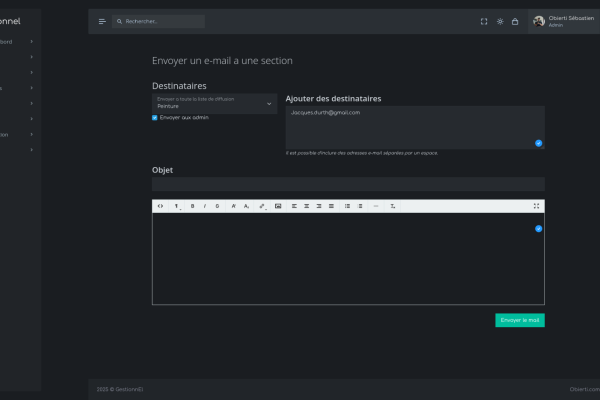Image resolution: width=600 pixels, height=400 pixels.
Task: Click the Envoyer le mail button
Action: (519, 320)
